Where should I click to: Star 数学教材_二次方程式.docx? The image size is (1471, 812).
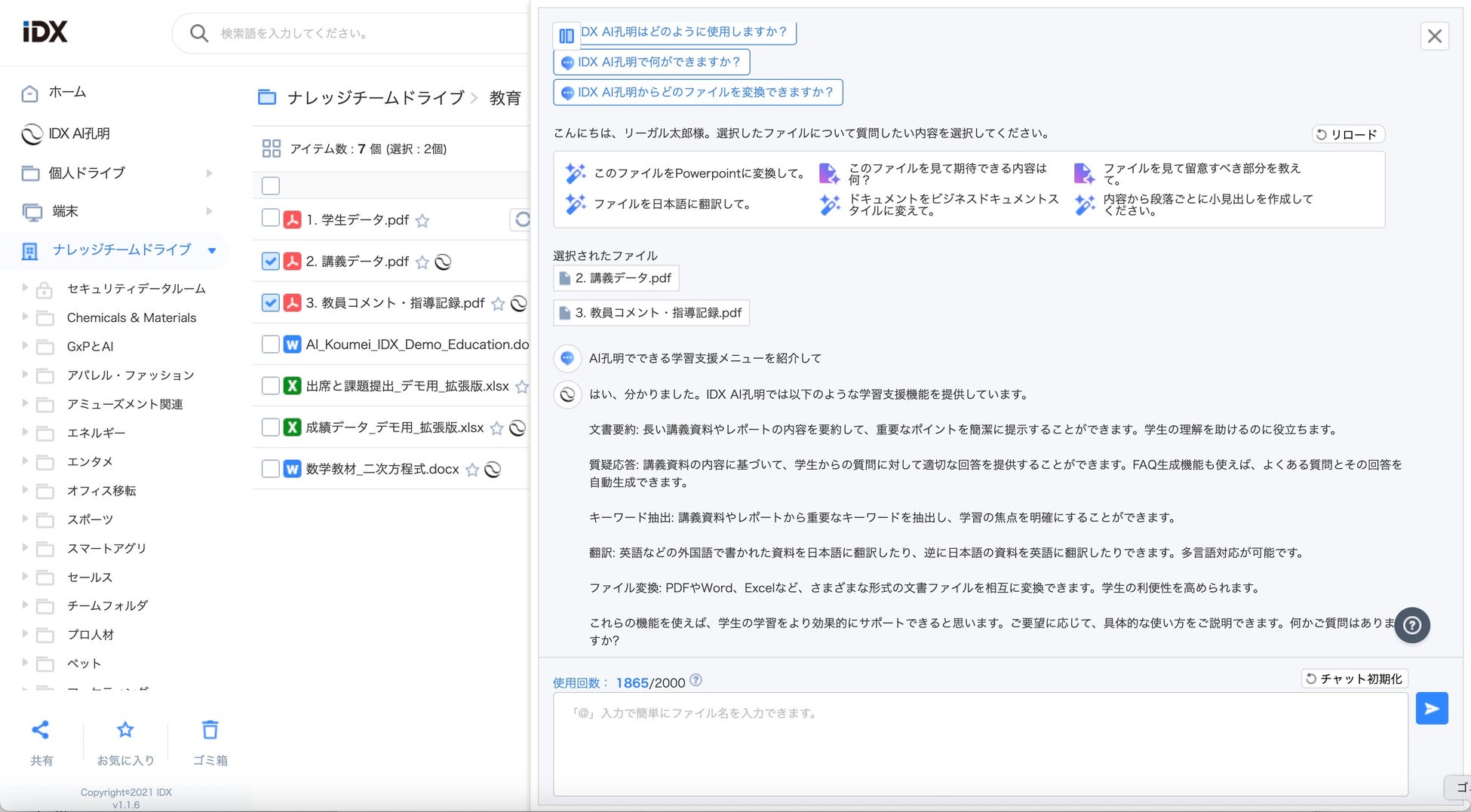pos(472,470)
